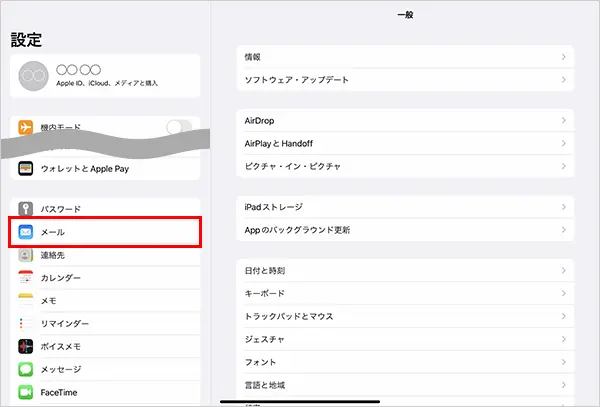Open the パスワード settings entry

[x=105, y=209]
